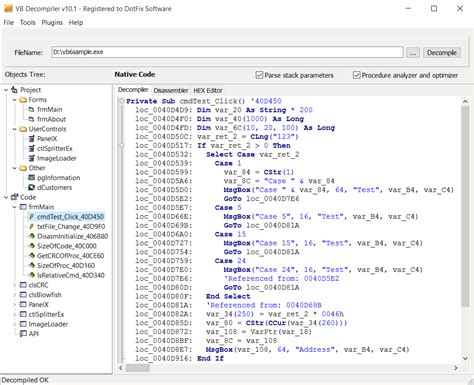474x385 pixels.
Task: Click the code view horizontal scrollbar thumb
Action: 137,368
